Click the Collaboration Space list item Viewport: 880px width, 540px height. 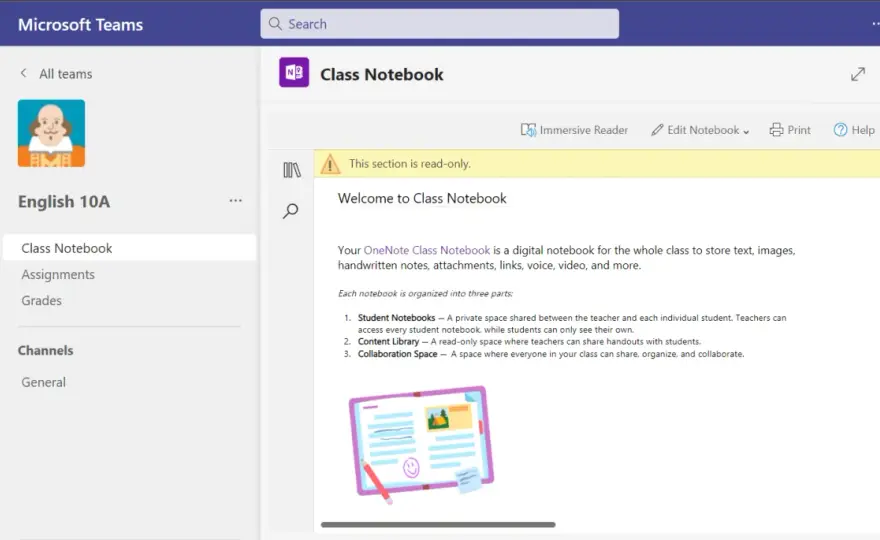[544, 354]
